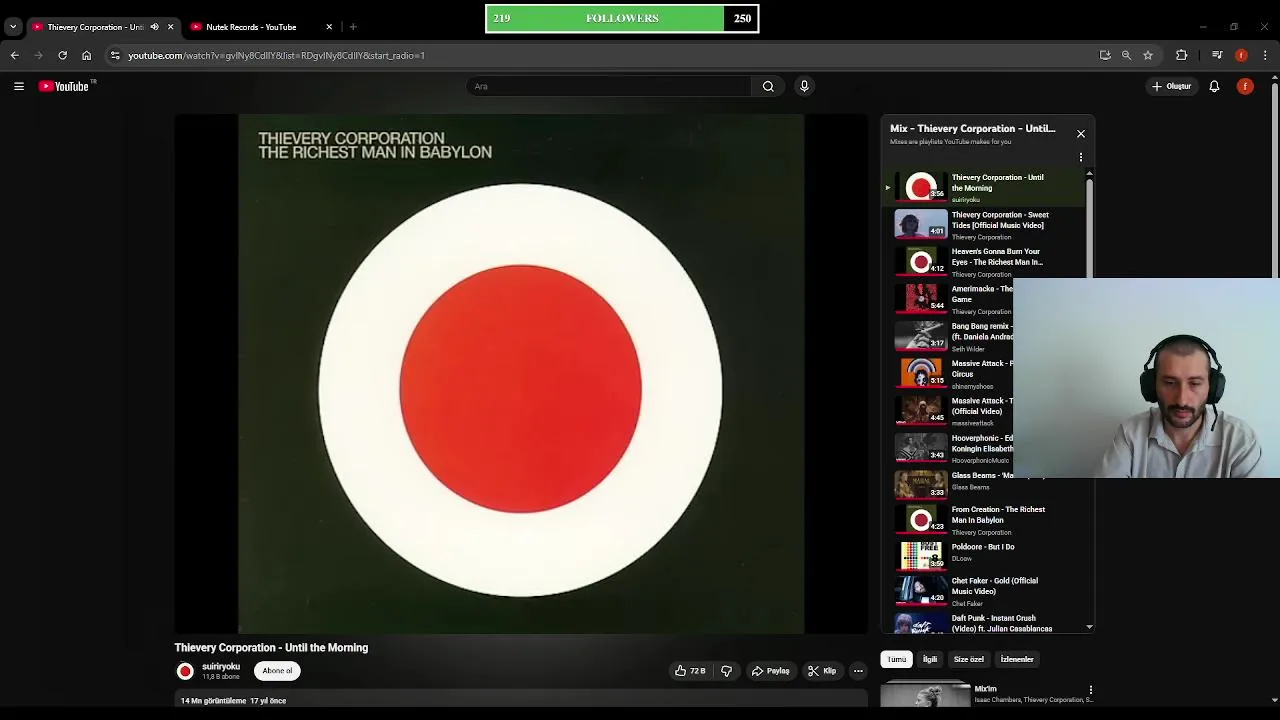This screenshot has height=720, width=1280.
Task: Click the Oluştur create button
Action: coord(1171,86)
